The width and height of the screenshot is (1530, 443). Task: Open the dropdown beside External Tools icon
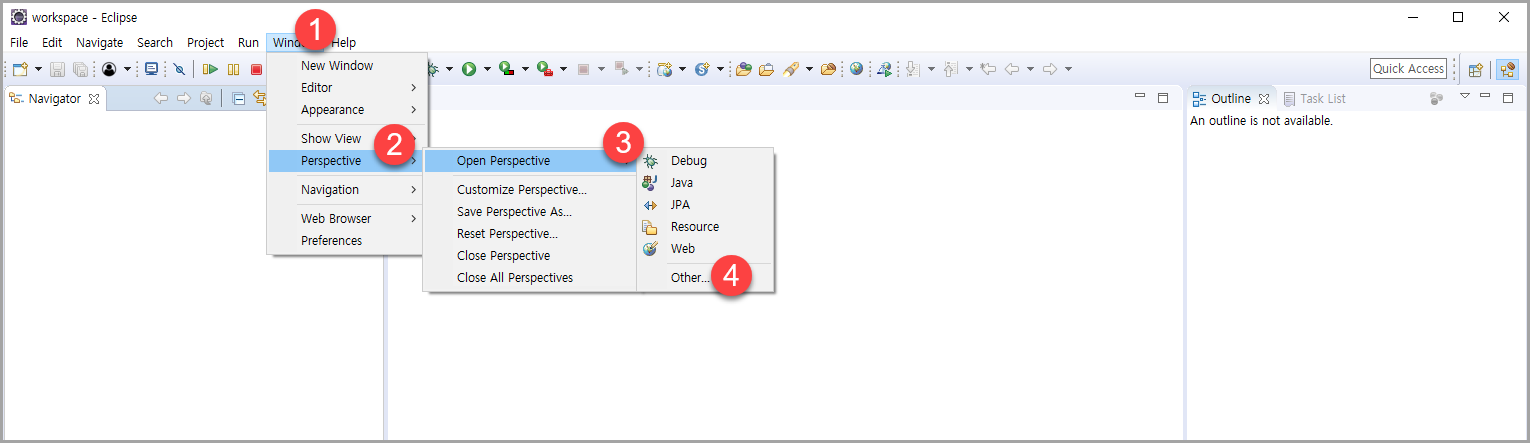point(563,69)
